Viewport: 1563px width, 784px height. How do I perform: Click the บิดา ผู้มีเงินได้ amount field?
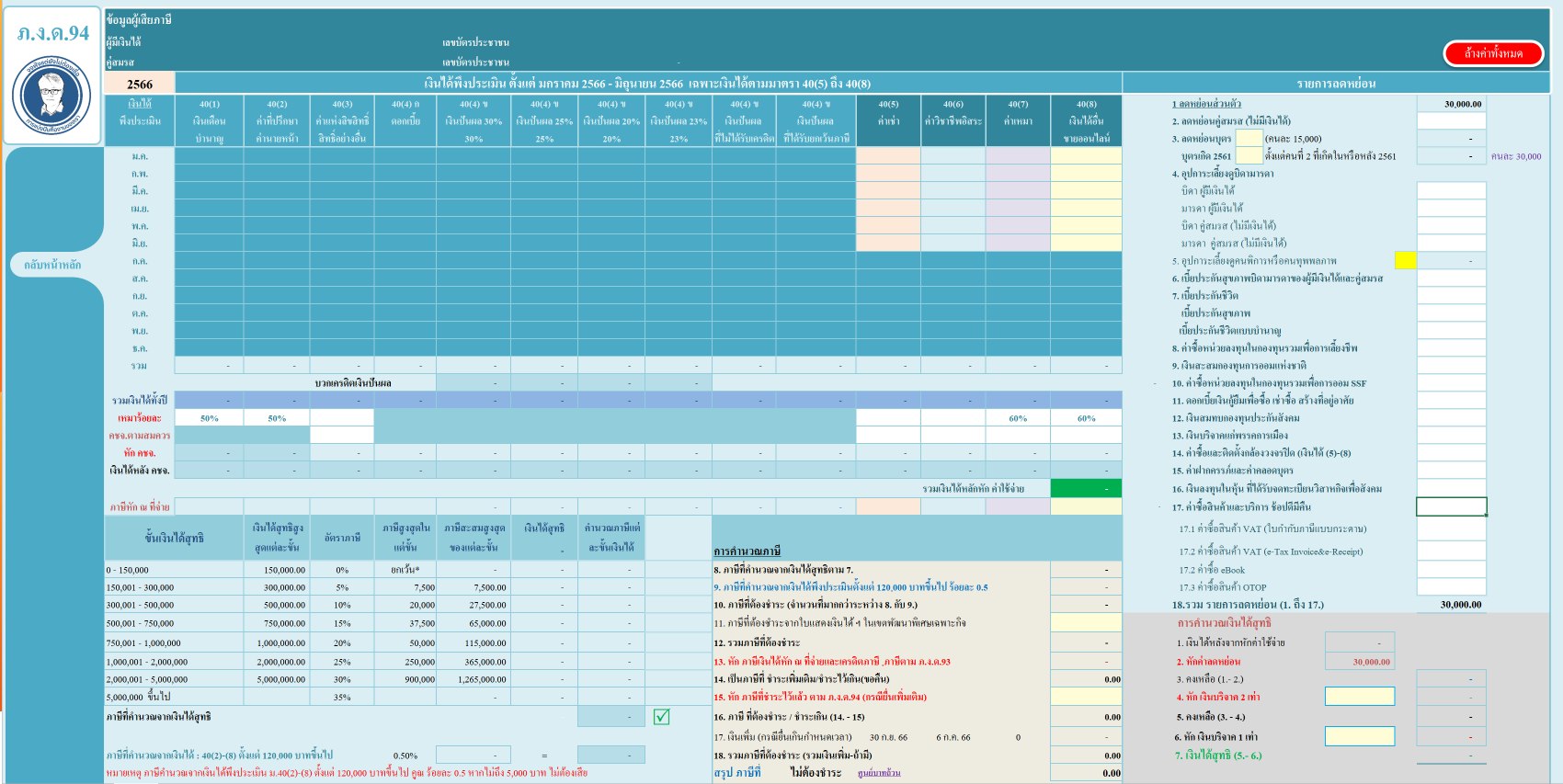[1451, 191]
